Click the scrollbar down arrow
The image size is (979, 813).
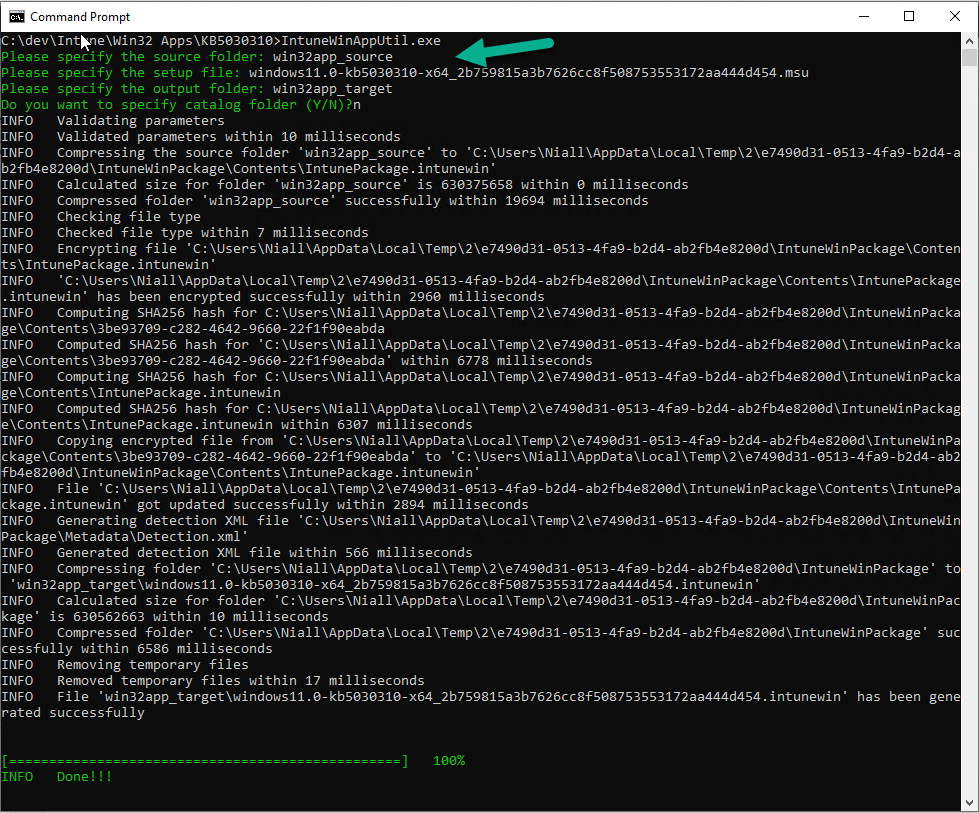click(969, 803)
